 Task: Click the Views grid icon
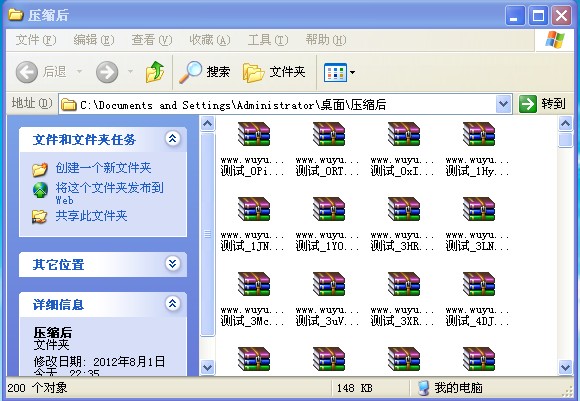click(x=335, y=73)
